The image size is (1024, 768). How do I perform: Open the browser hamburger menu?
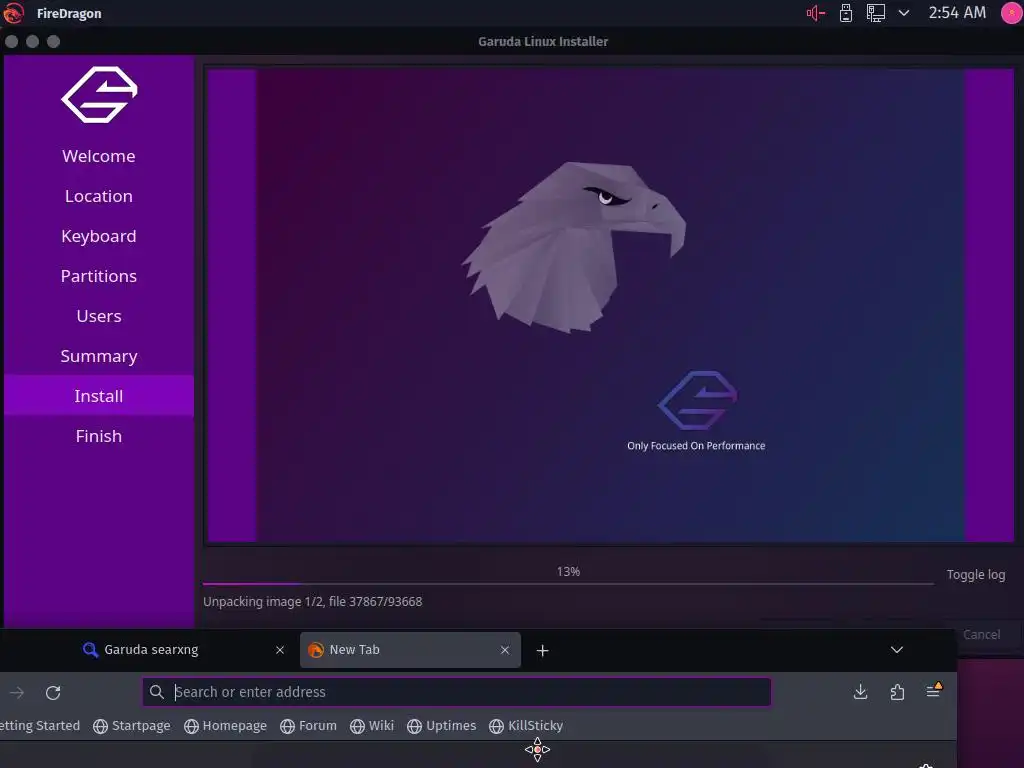click(934, 691)
